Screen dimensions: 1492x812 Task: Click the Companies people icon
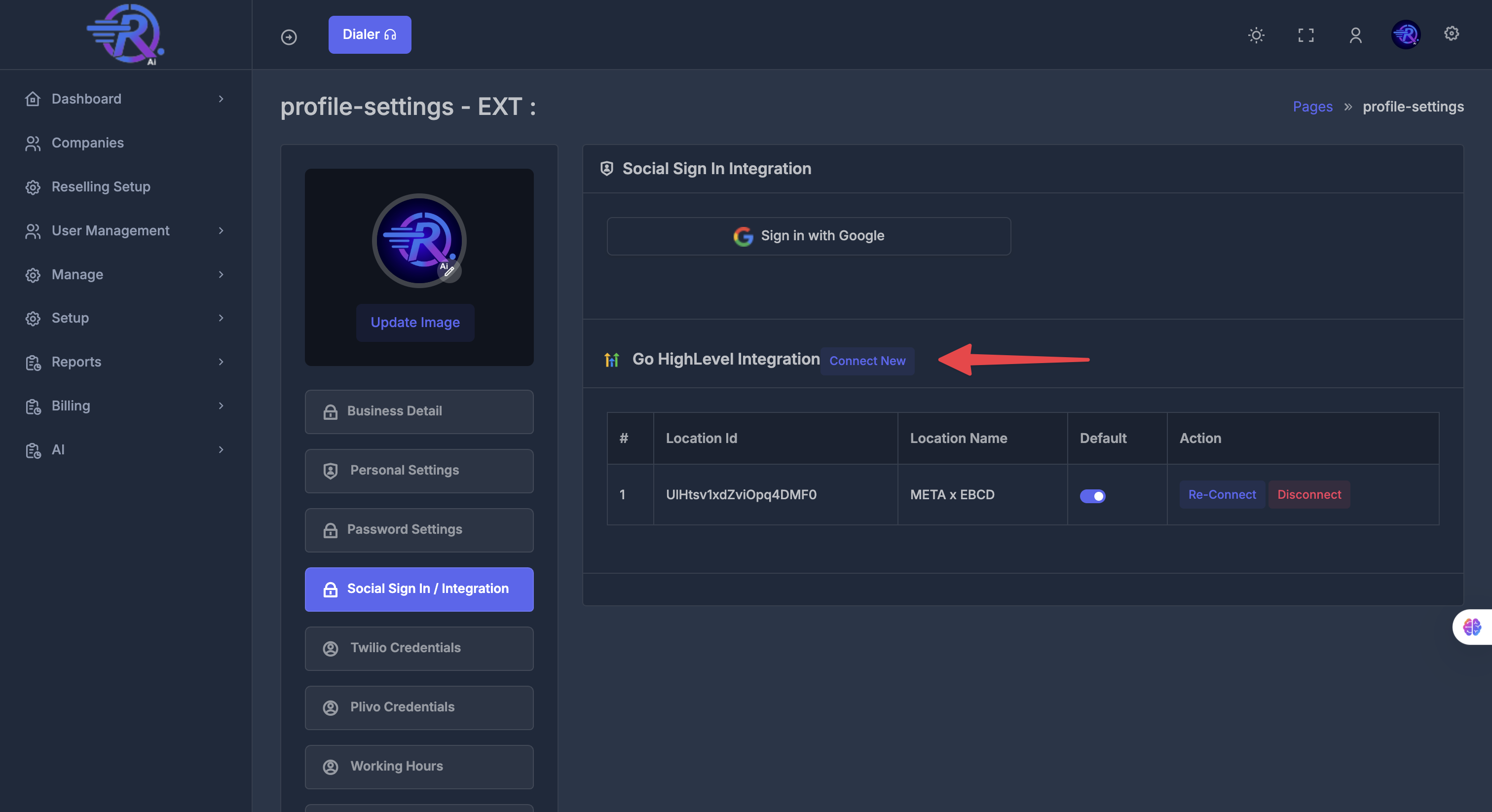[x=33, y=143]
